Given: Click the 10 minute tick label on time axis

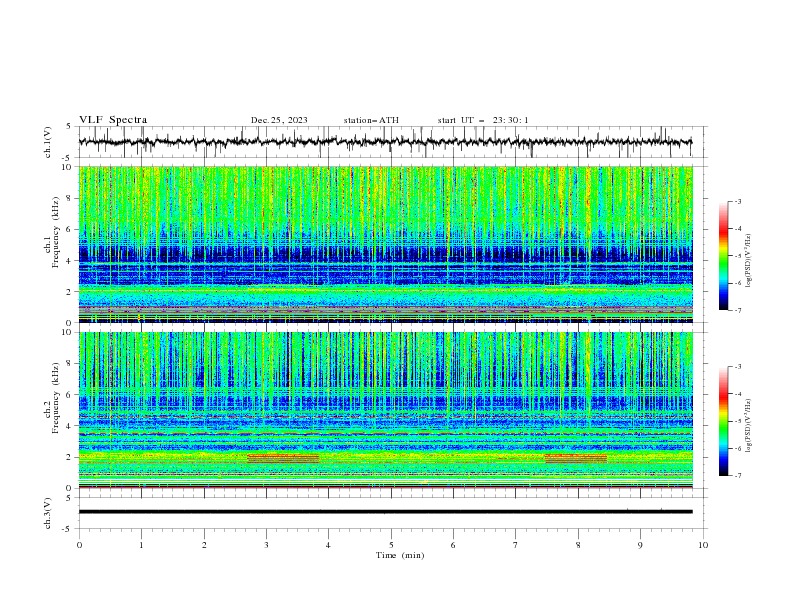Looking at the screenshot, I should [703, 545].
